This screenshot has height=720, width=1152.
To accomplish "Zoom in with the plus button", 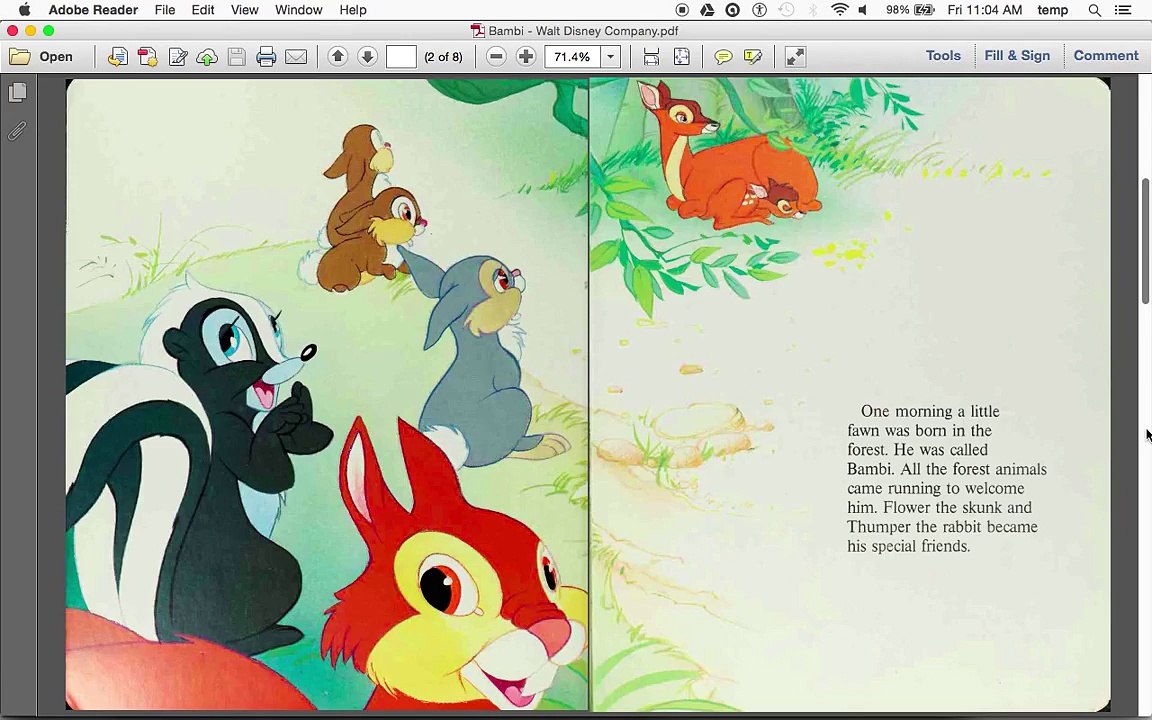I will pyautogui.click(x=526, y=57).
